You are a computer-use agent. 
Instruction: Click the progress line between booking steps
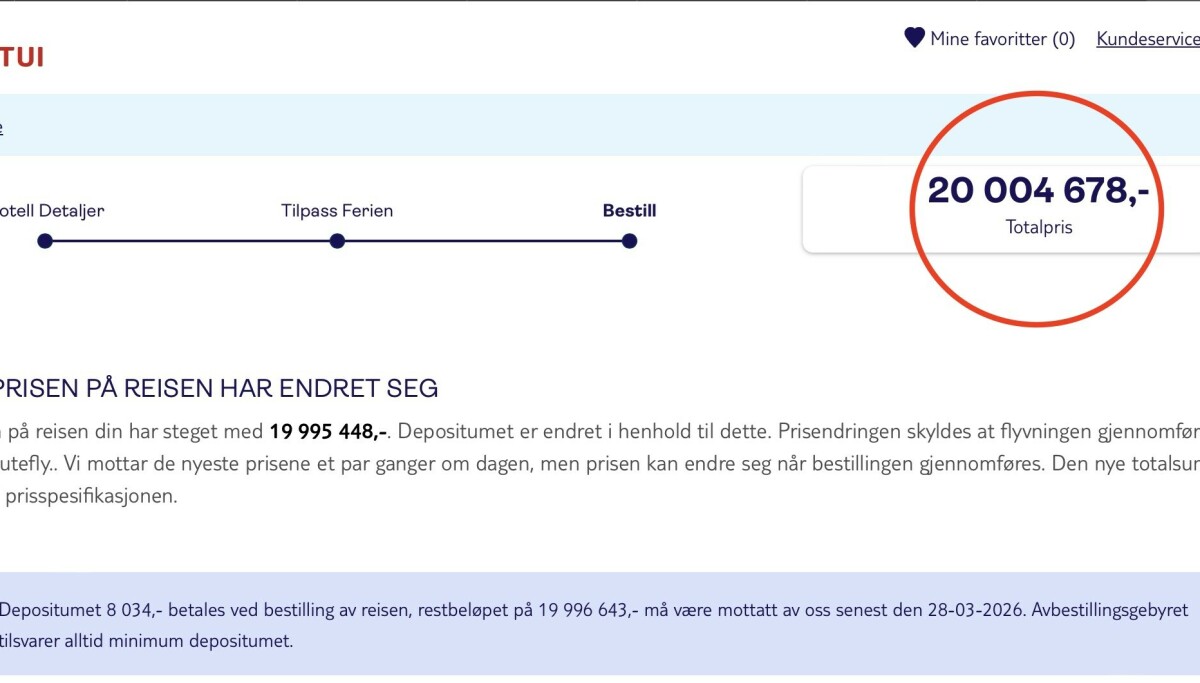pos(190,241)
